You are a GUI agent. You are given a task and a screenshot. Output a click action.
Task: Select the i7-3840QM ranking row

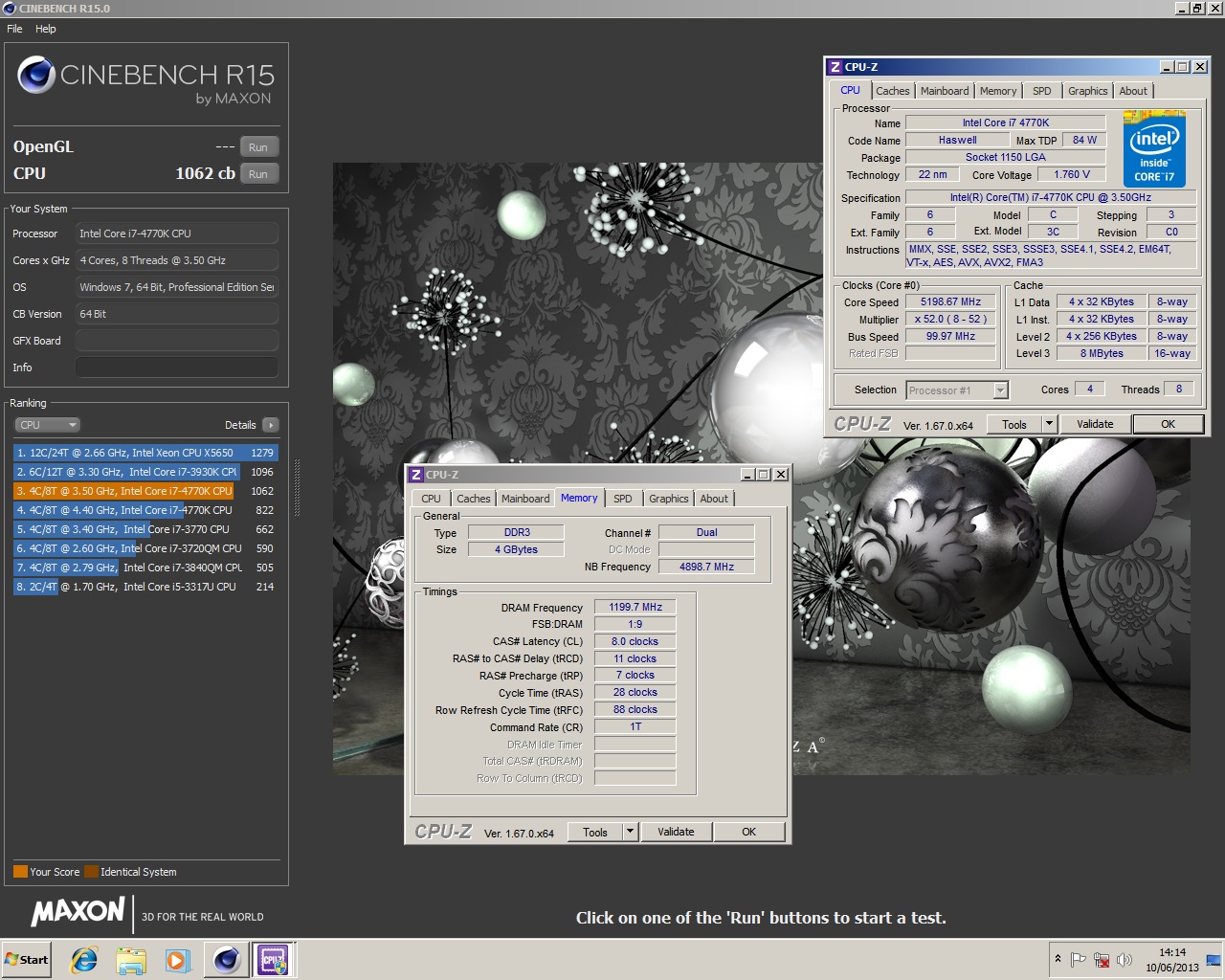point(145,568)
